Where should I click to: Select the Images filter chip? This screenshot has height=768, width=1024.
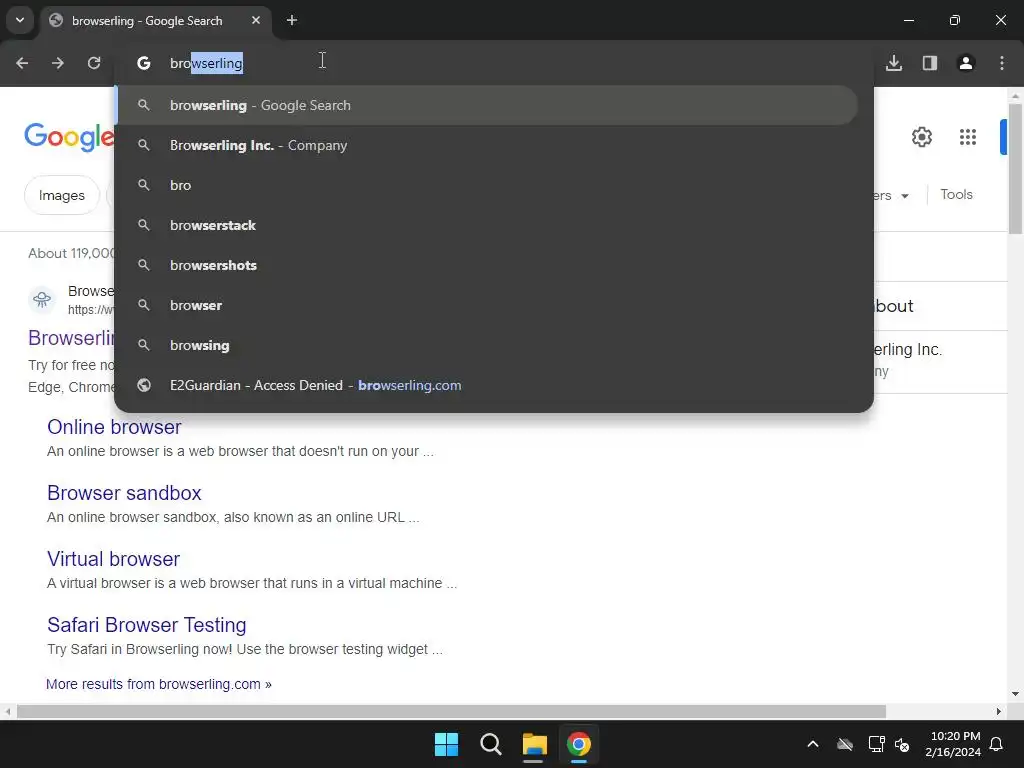point(61,195)
